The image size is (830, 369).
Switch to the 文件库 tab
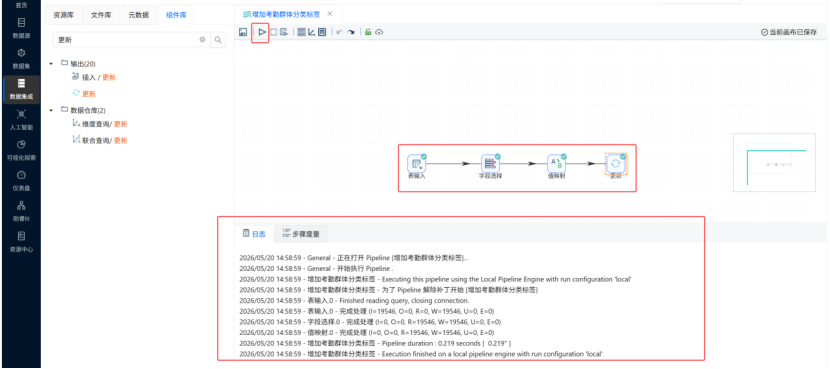pos(101,15)
